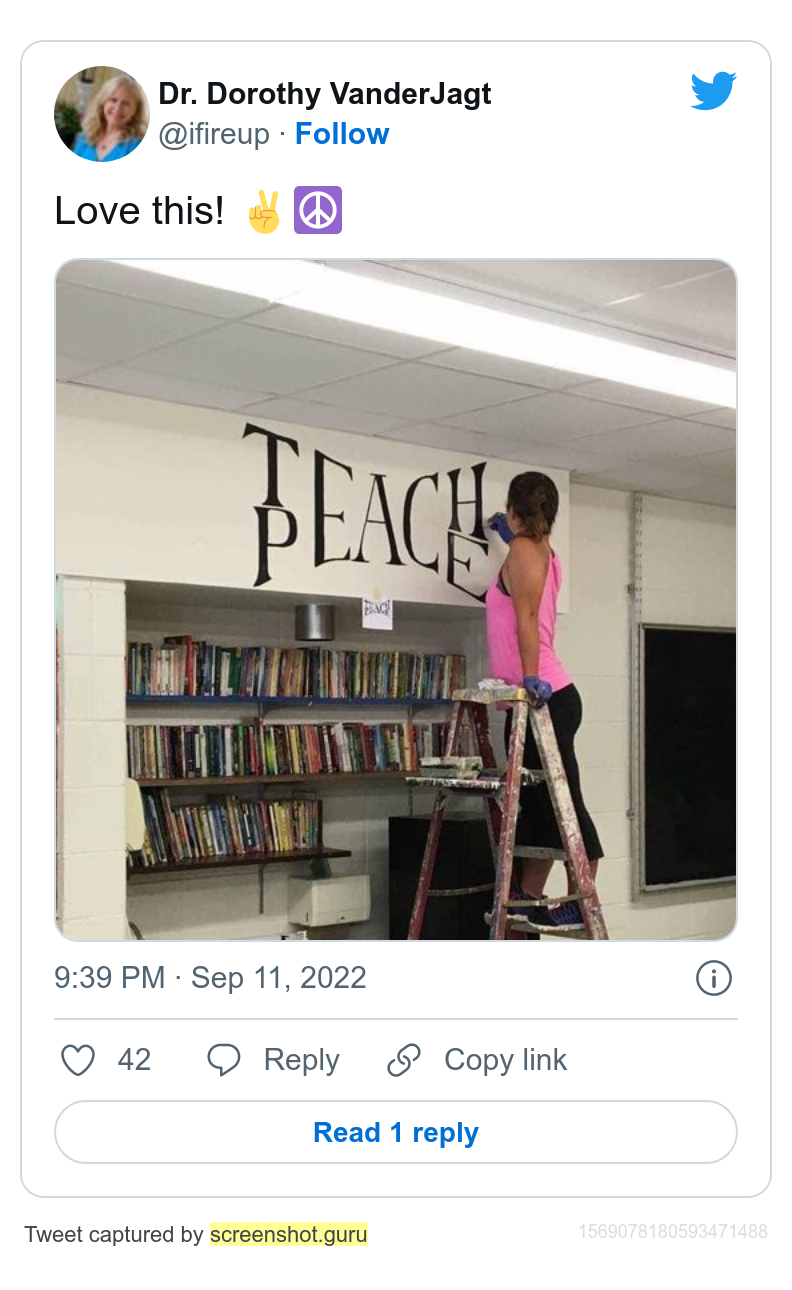Click the Reply text label

tap(301, 1060)
